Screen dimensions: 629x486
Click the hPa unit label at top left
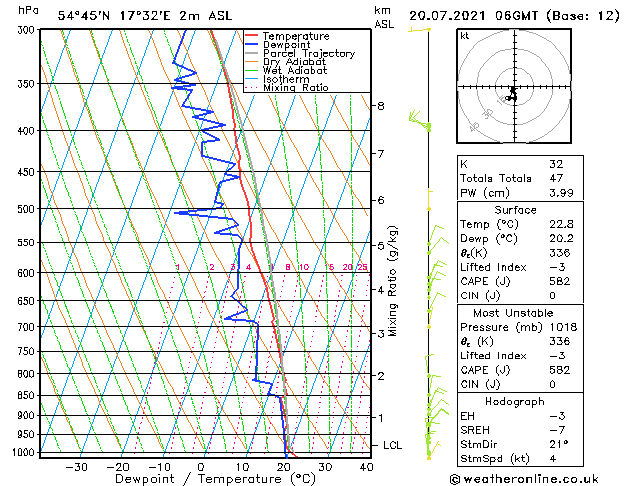point(28,10)
